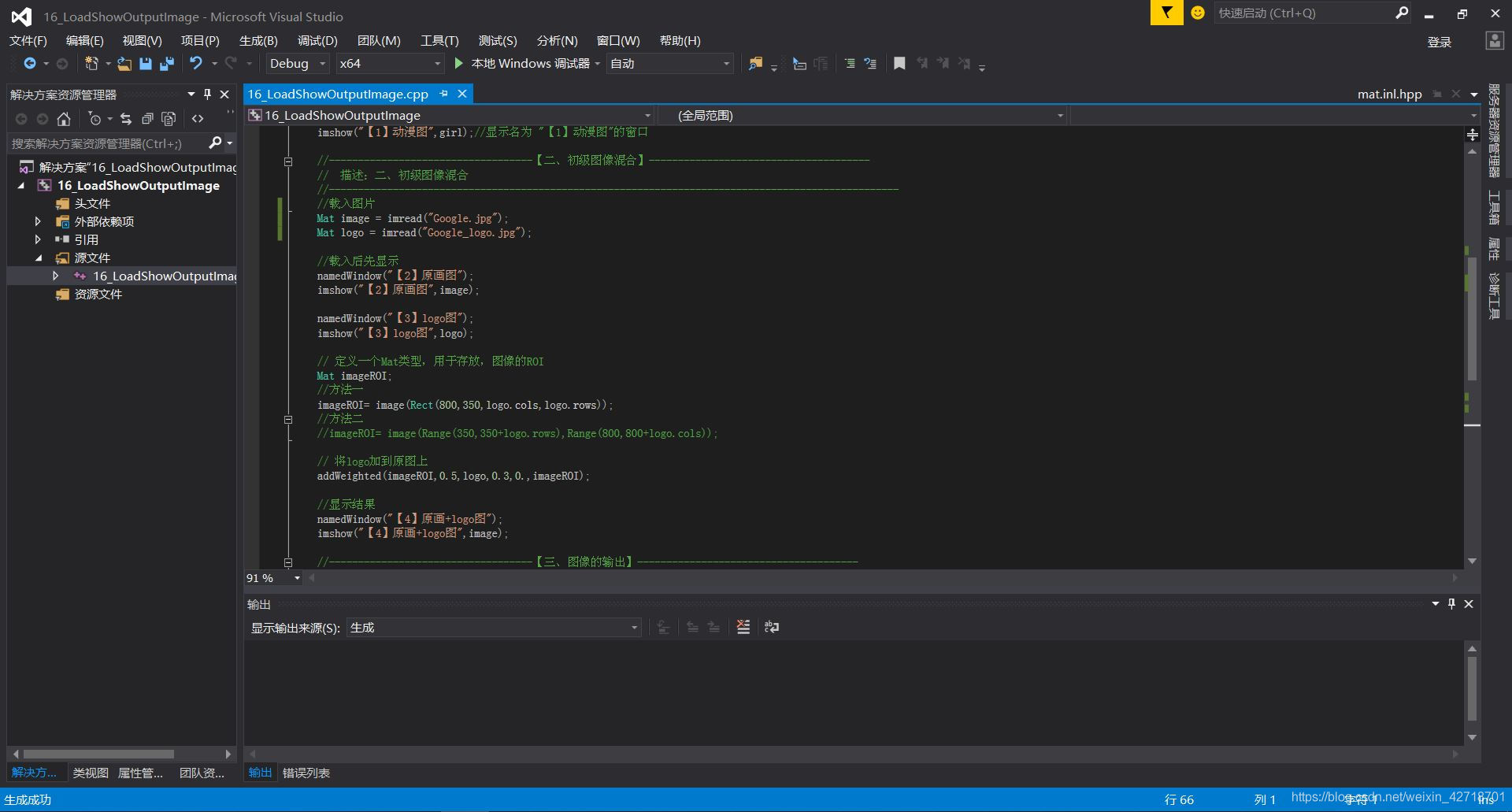This screenshot has width=1512, height=812.
Task: Click the editor split-window handle icon
Action: pos(1472,135)
